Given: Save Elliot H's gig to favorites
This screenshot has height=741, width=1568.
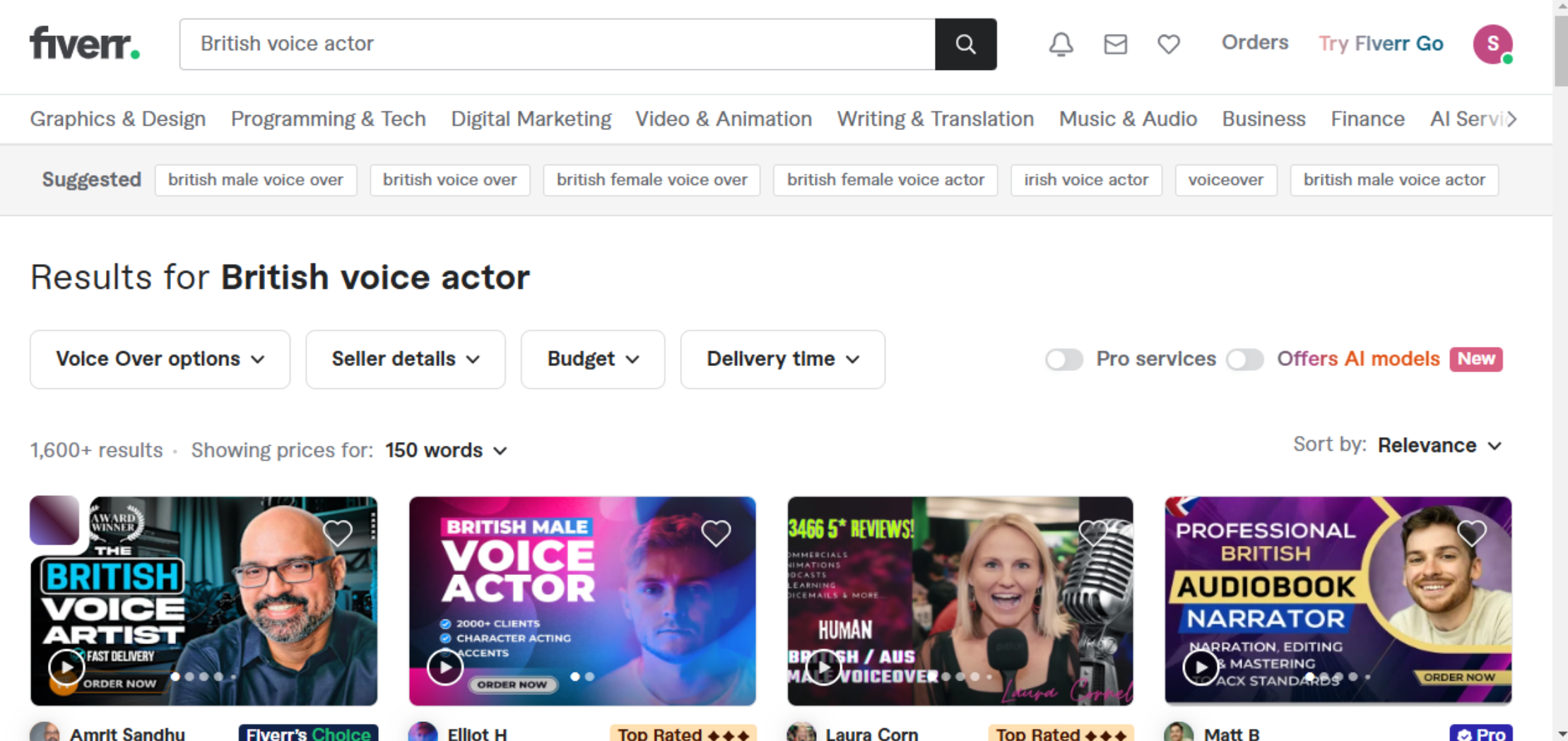Looking at the screenshot, I should [x=716, y=533].
